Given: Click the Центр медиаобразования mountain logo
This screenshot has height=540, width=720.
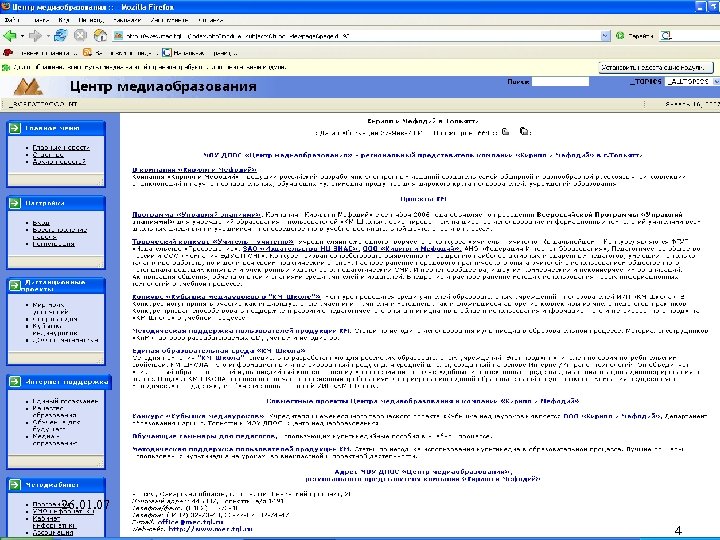Looking at the screenshot, I should coord(28,86).
